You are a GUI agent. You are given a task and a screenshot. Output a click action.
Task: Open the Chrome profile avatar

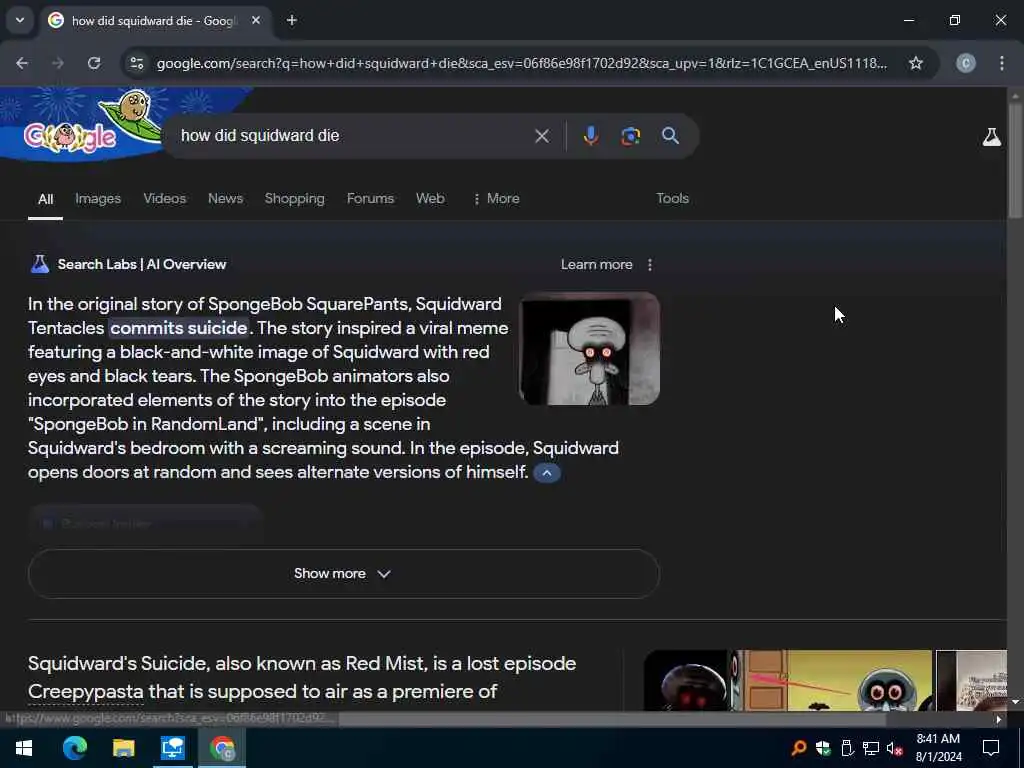pyautogui.click(x=966, y=63)
